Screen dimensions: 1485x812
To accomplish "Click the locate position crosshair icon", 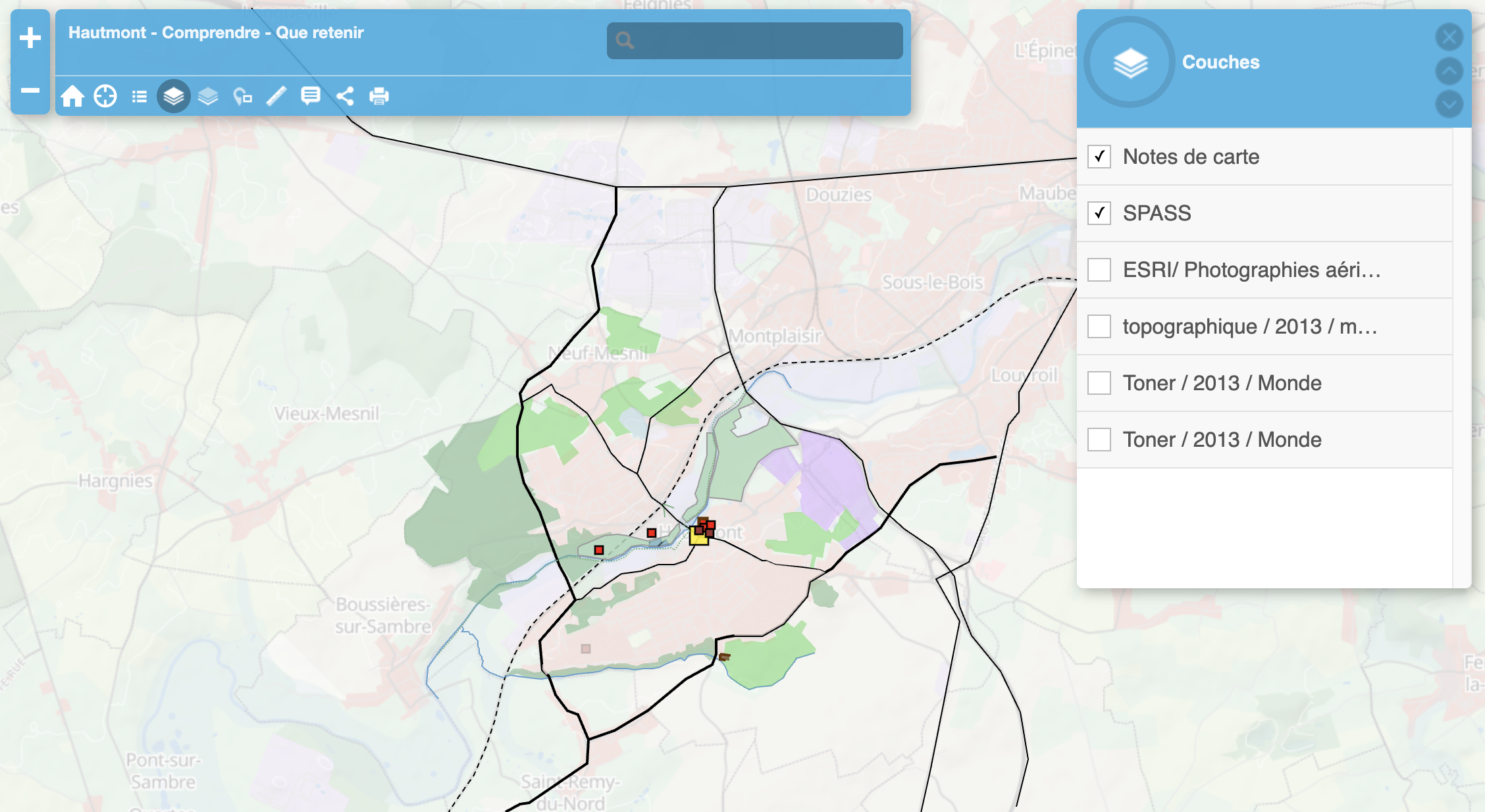I will 105,96.
